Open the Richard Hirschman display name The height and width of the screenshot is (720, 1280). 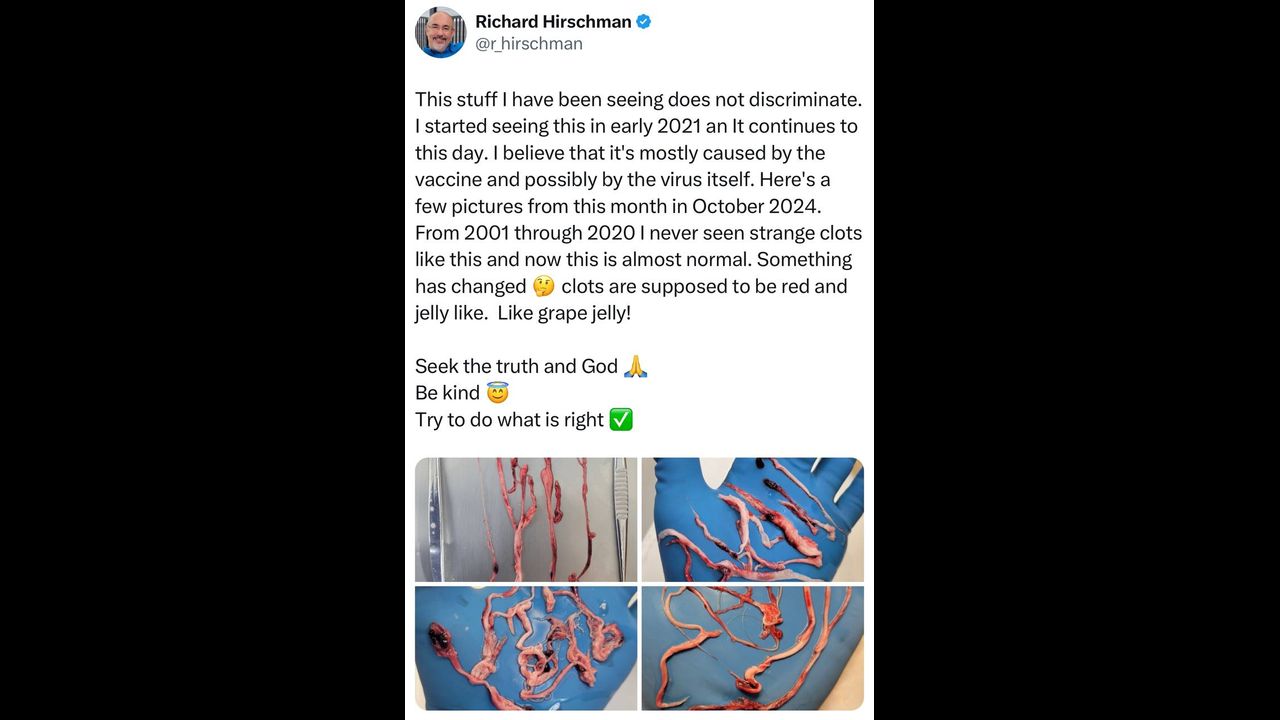point(553,21)
